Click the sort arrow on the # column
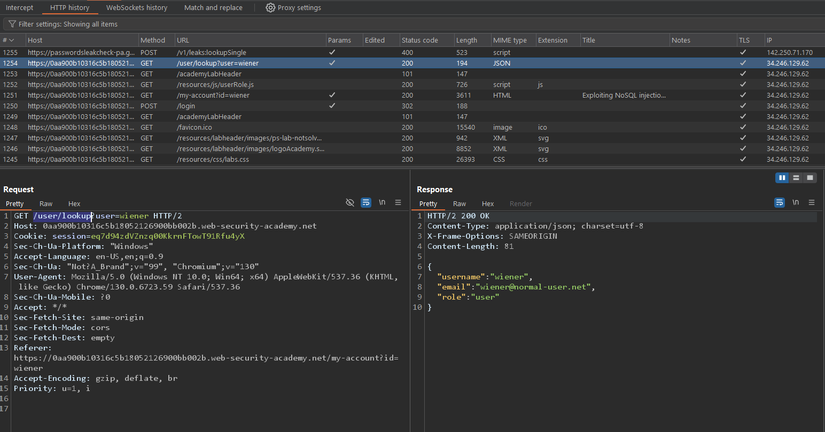Viewport: 825px width, 432px height. [12, 41]
